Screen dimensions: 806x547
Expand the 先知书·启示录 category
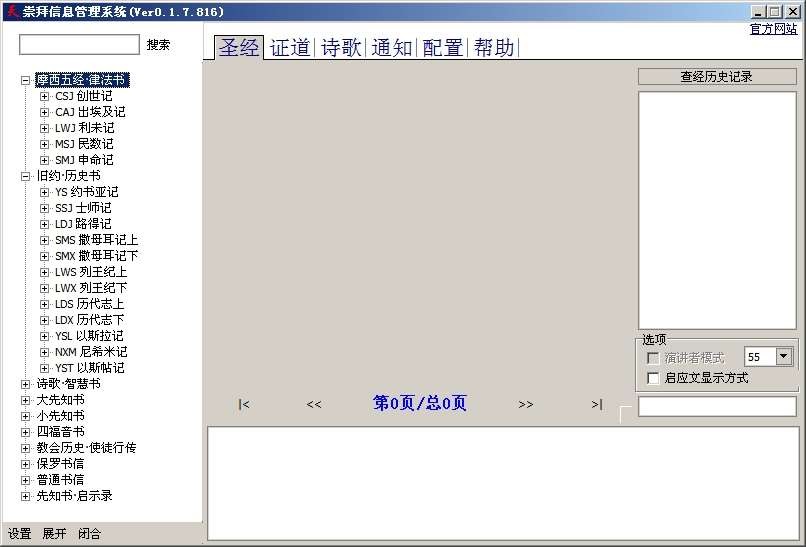25,496
